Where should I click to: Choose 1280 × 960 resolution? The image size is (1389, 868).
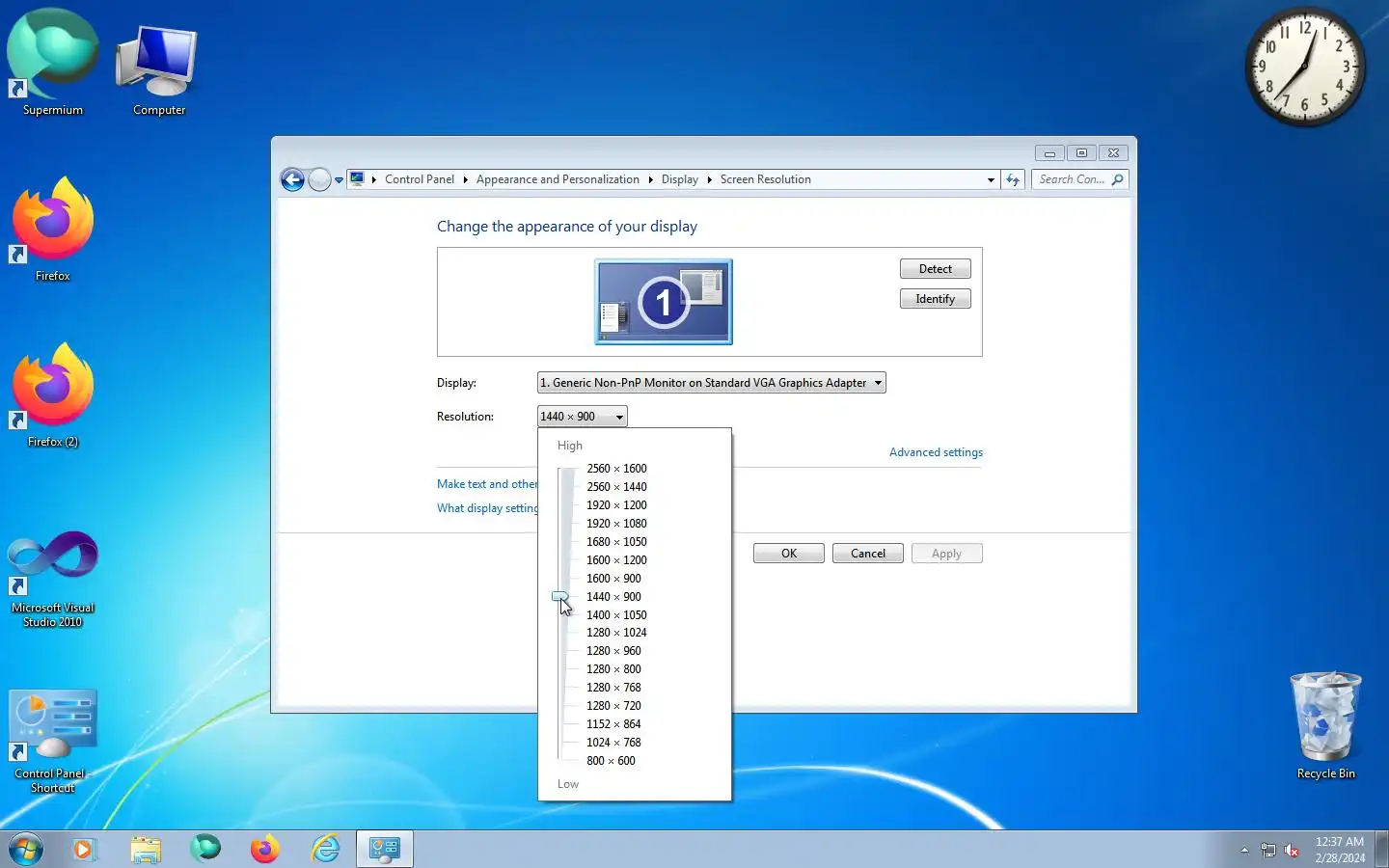point(613,651)
